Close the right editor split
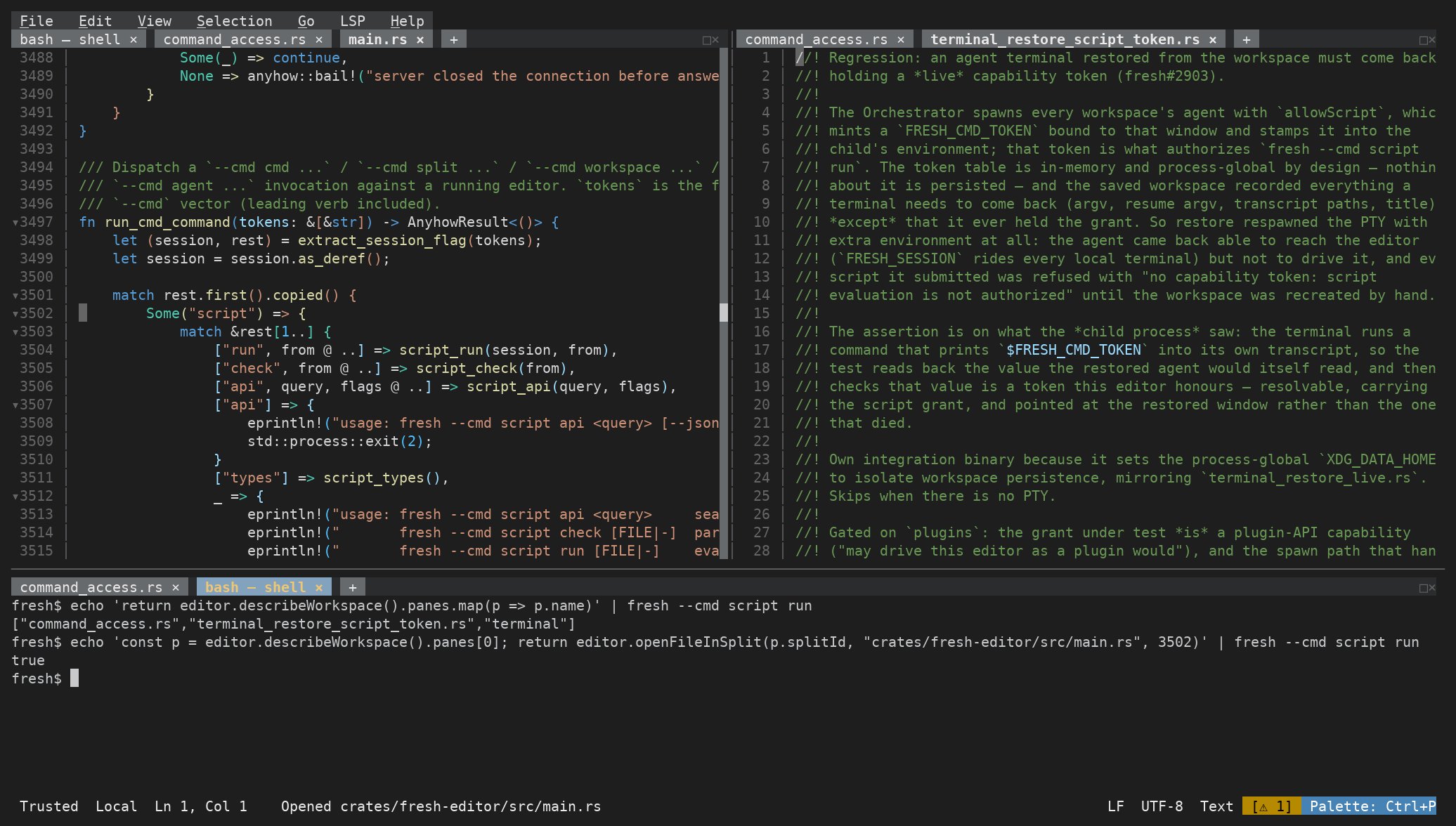This screenshot has height=826, width=1456. click(x=1432, y=40)
